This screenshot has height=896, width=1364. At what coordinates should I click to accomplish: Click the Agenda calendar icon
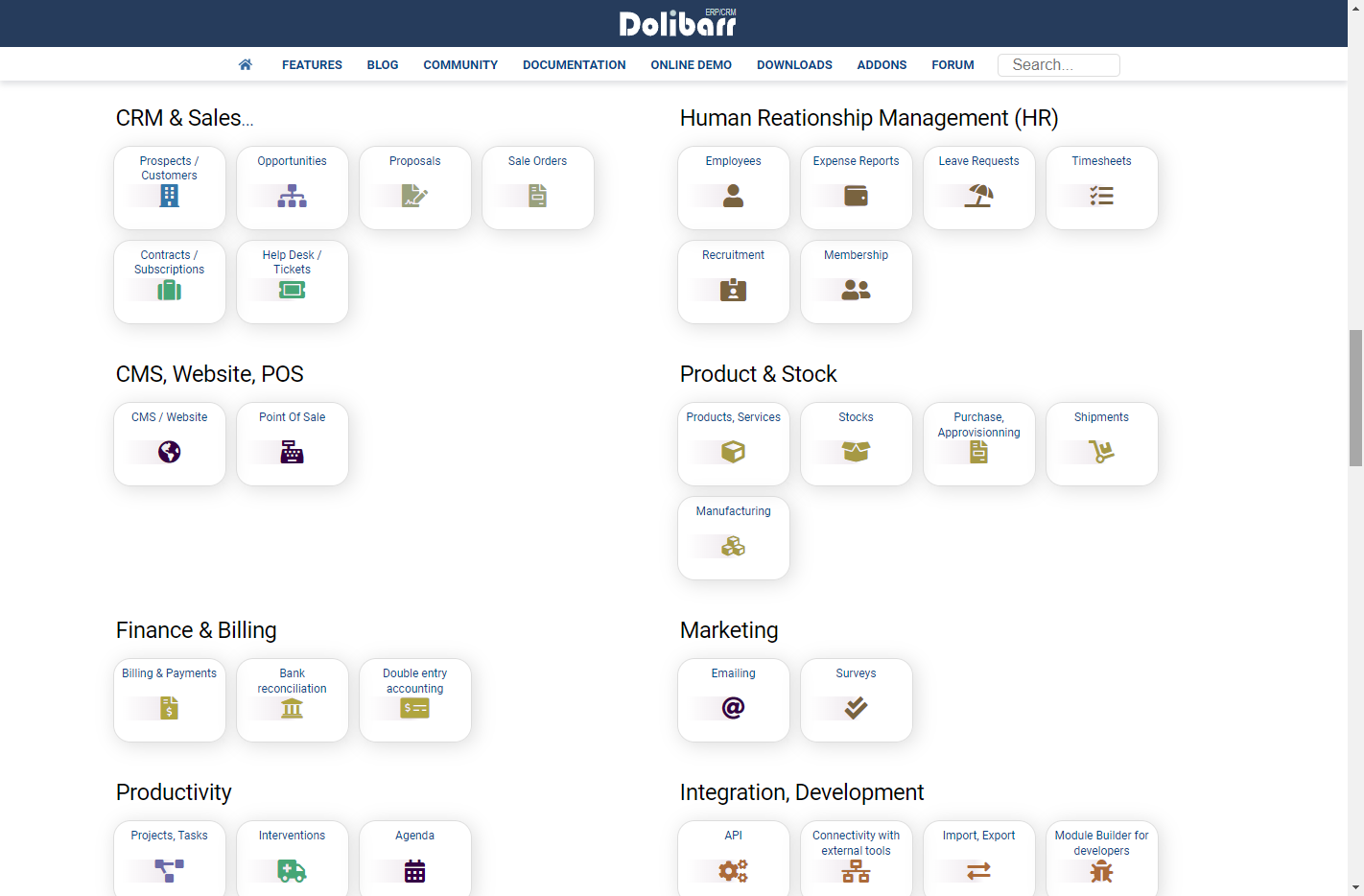[x=415, y=870]
